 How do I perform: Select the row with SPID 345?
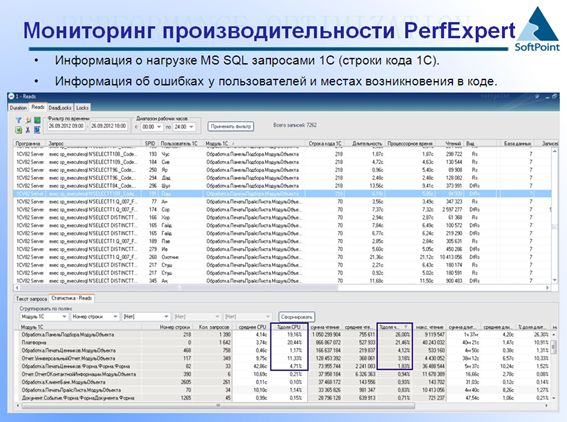pyautogui.click(x=282, y=281)
